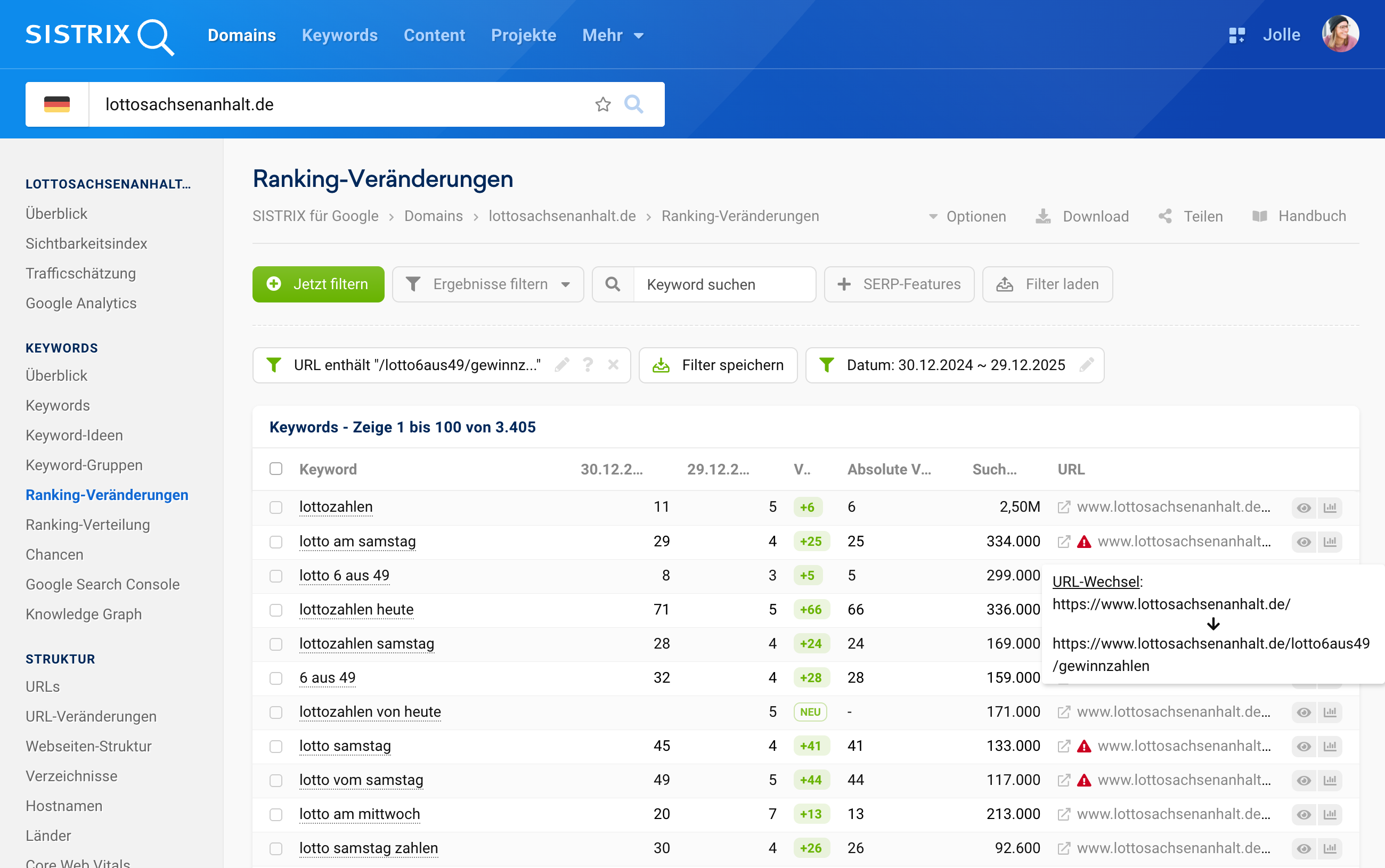Click red warning triangle on lotto am samstag

coord(1083,542)
